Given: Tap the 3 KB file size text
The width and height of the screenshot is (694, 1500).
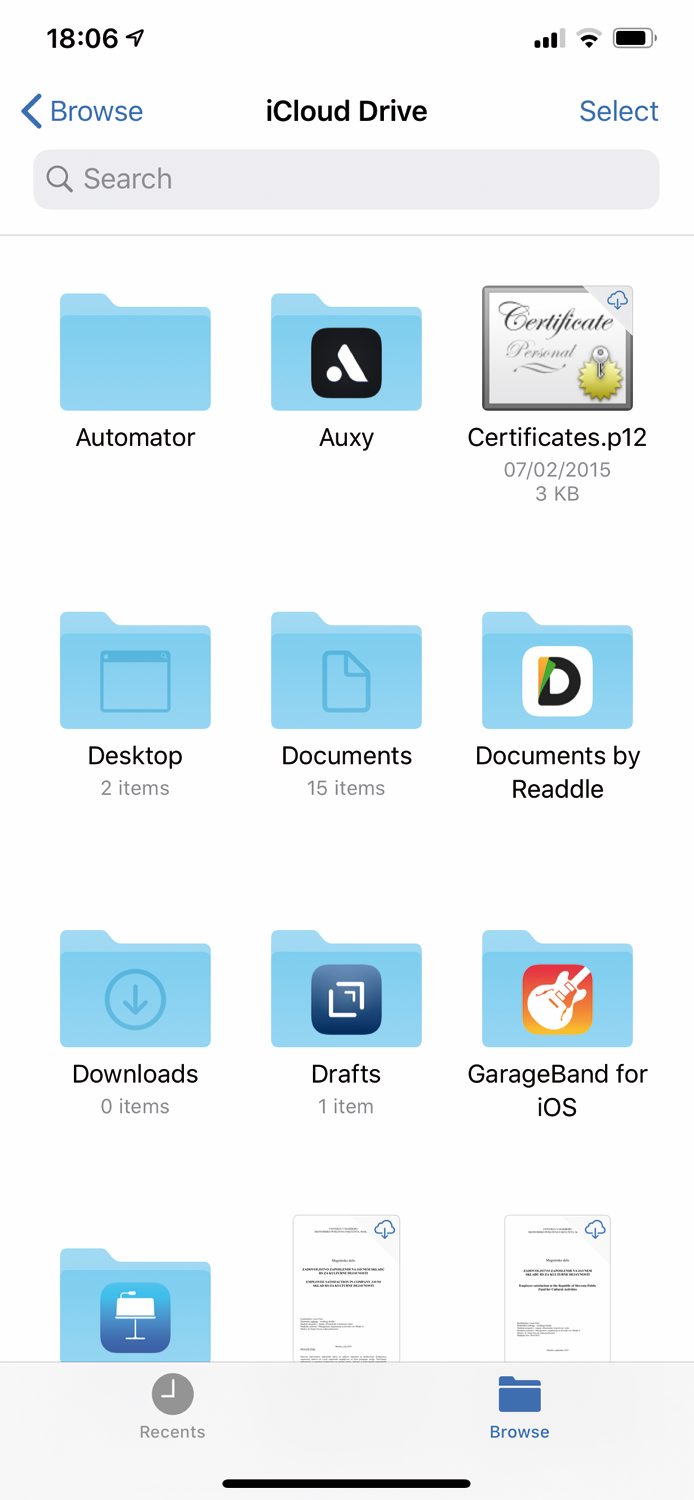Looking at the screenshot, I should tap(557, 493).
